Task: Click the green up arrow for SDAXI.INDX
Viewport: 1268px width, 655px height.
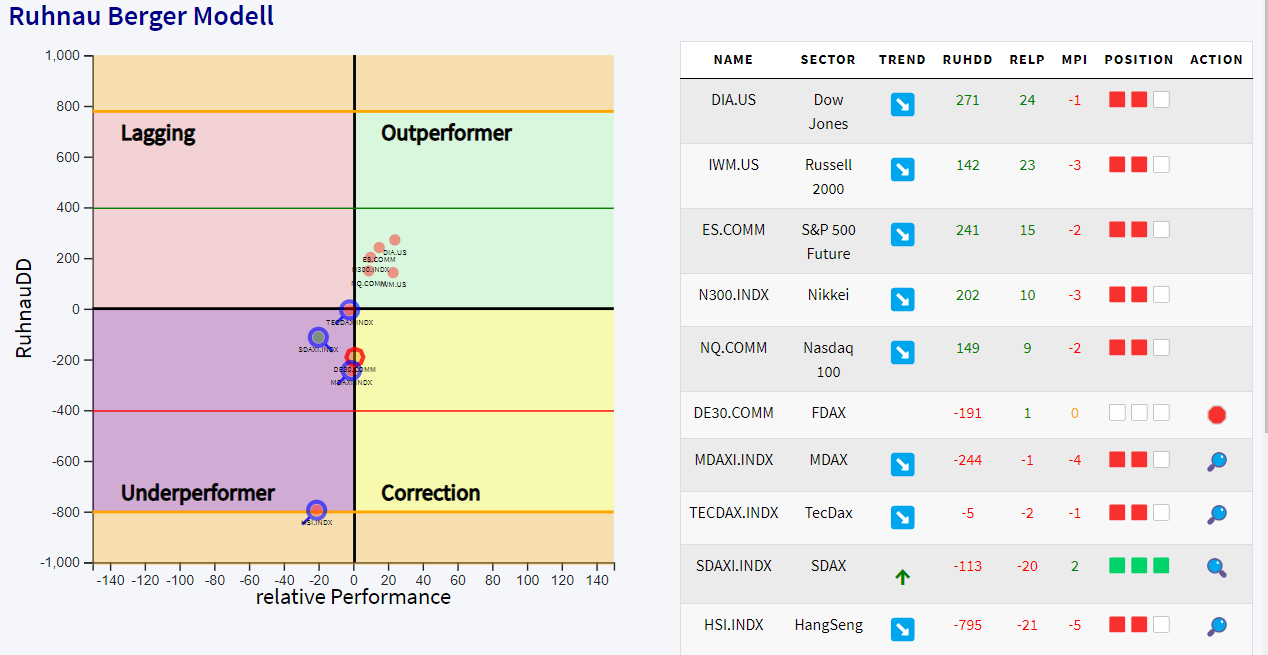Action: click(902, 577)
